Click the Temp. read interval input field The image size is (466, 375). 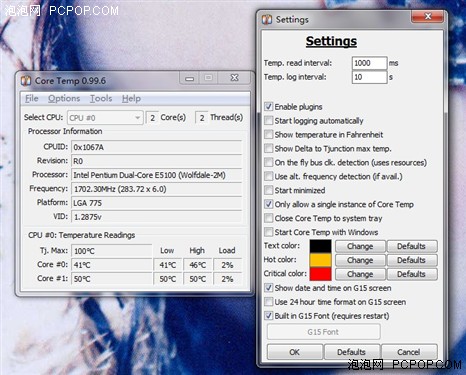(370, 63)
